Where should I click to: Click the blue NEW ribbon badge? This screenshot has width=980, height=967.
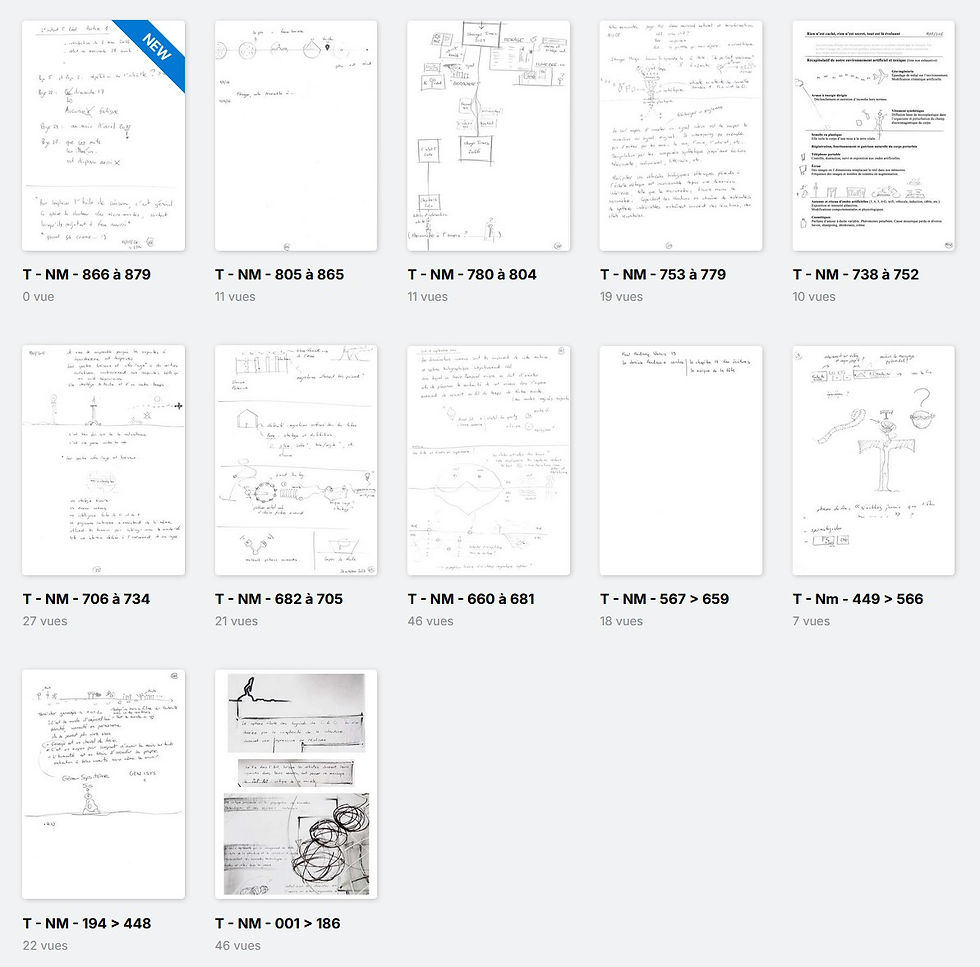tap(154, 49)
